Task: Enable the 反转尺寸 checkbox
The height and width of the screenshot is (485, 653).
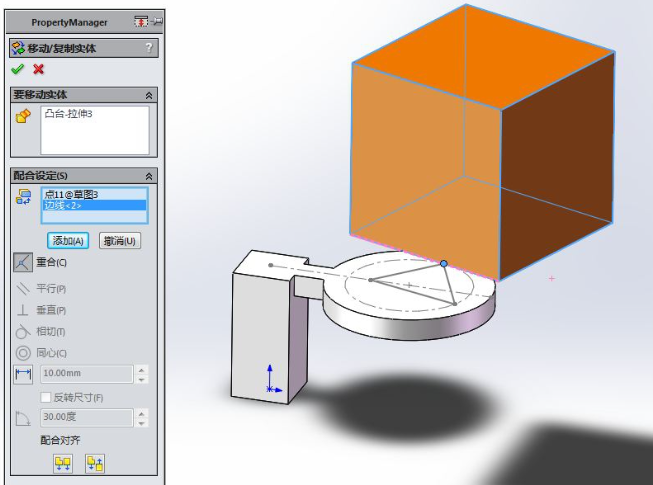Action: [x=45, y=397]
